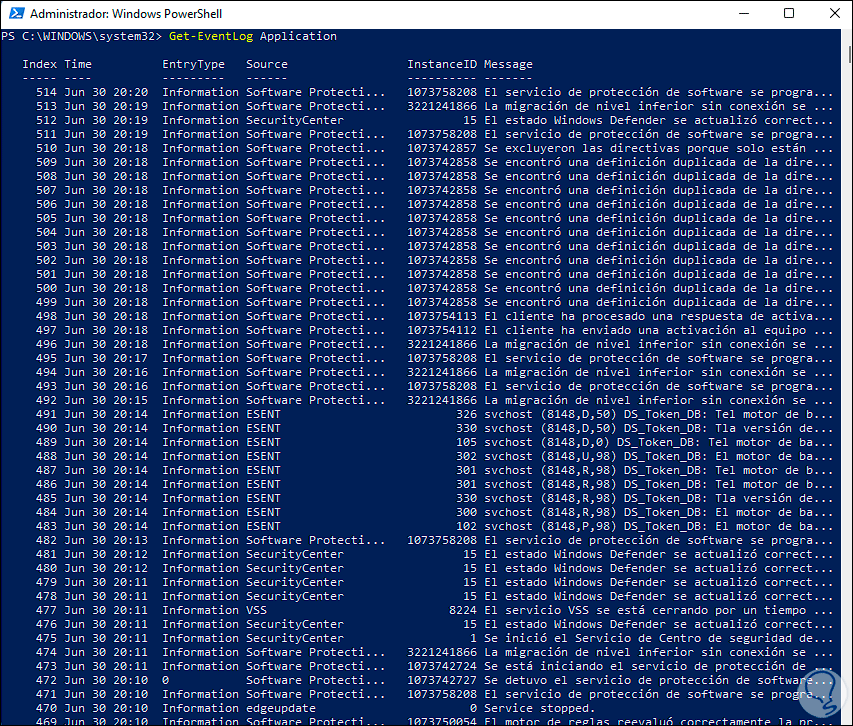Image resolution: width=853 pixels, height=726 pixels.
Task: Select the event row with index 481
Action: [434, 554]
